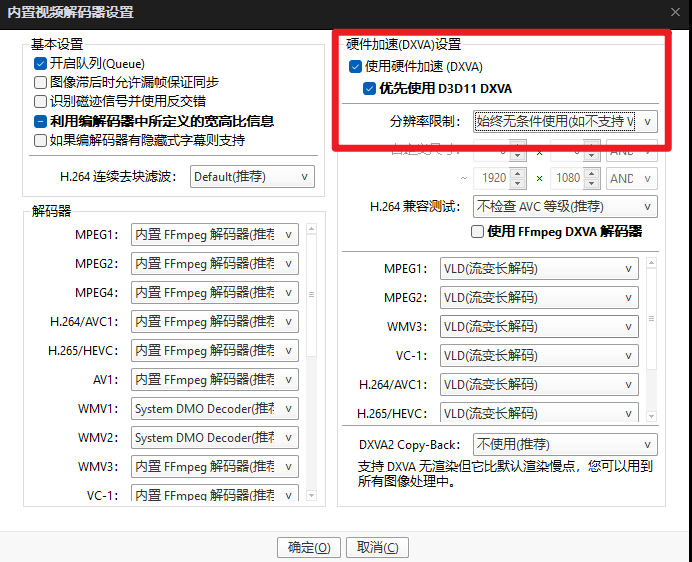
Task: Open 分辨率限制 dropdown
Action: point(565,121)
